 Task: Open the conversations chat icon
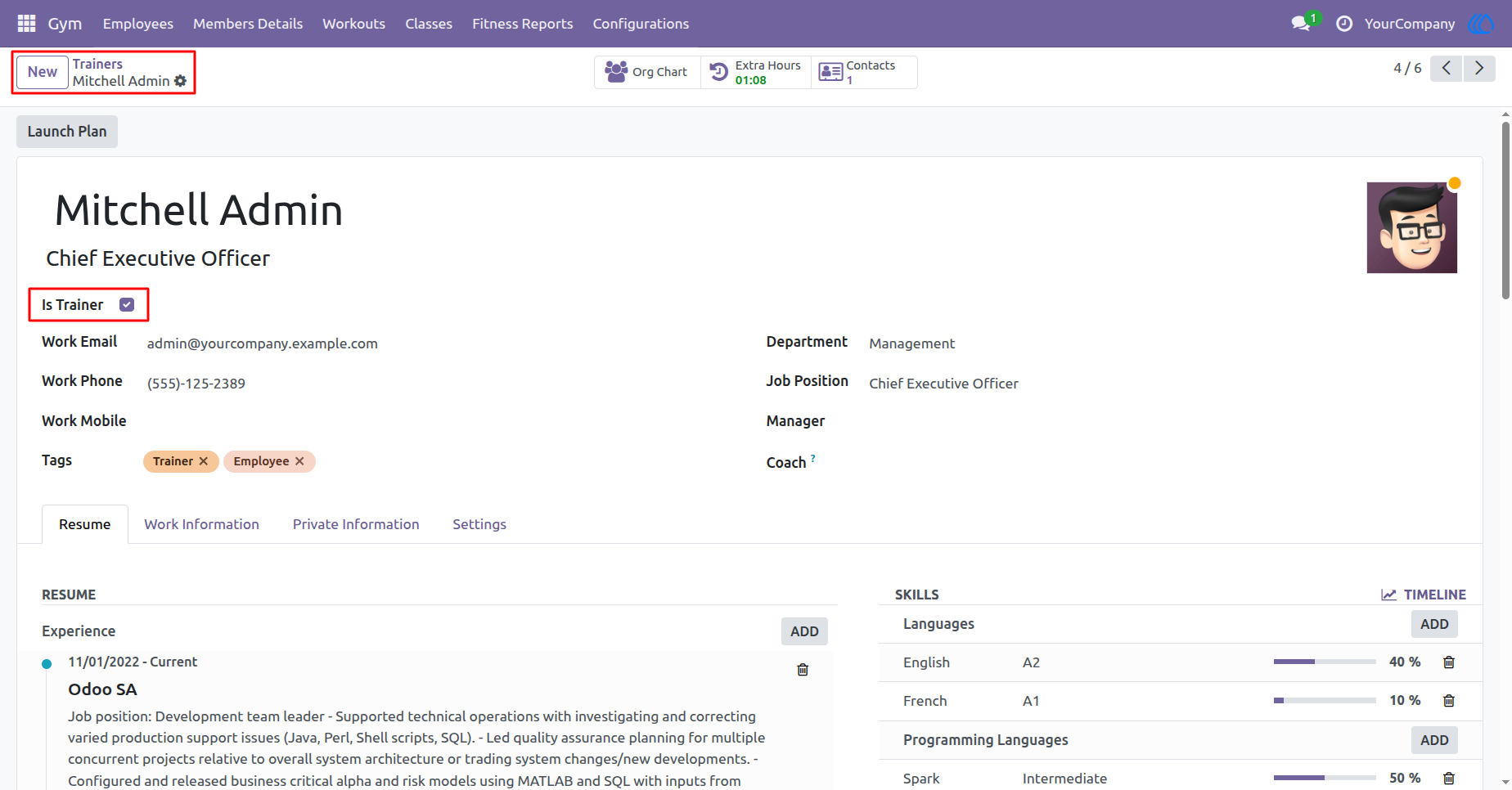[1301, 24]
